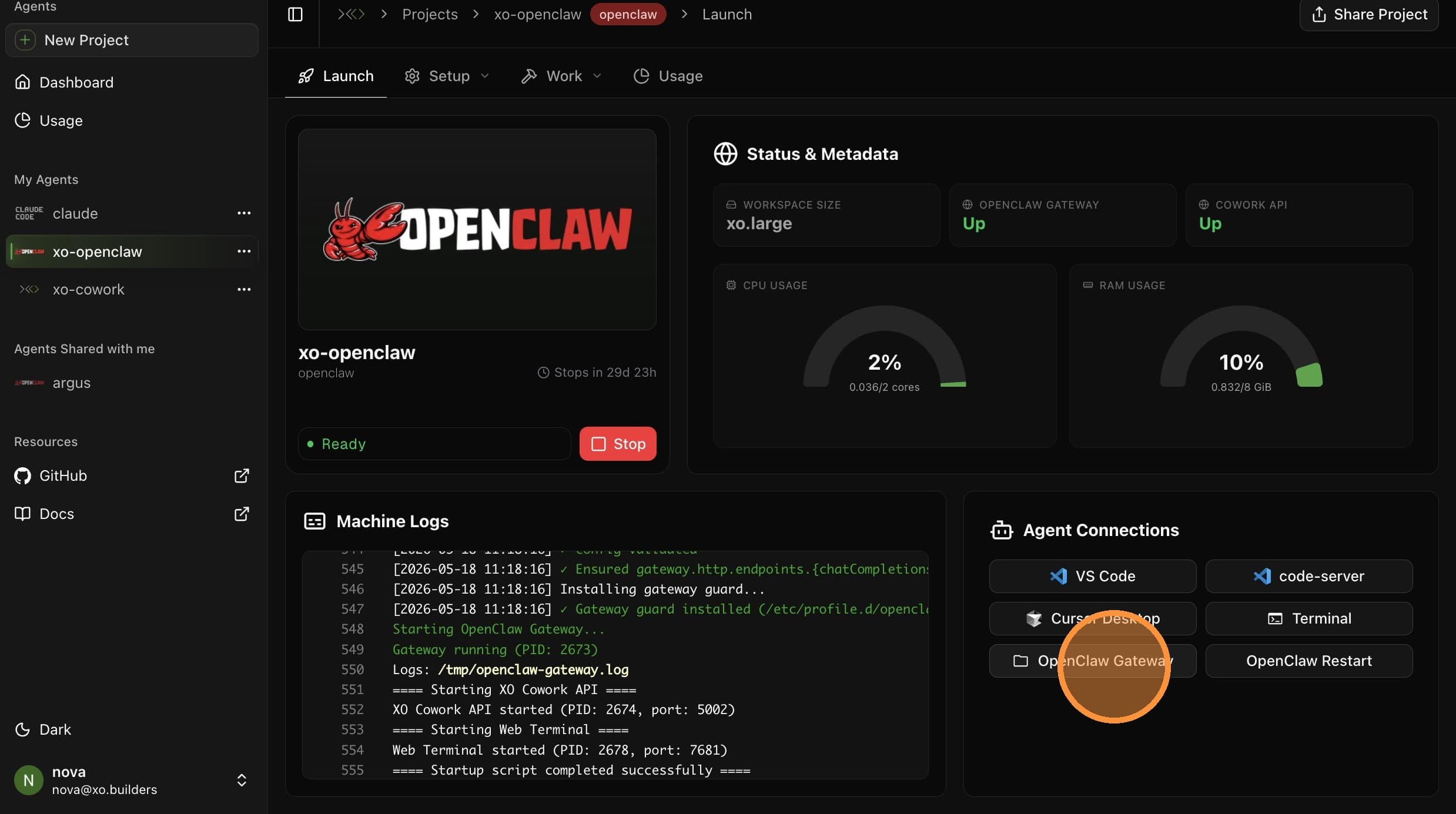Click the New Project button
This screenshot has width=1456, height=814.
coord(132,40)
